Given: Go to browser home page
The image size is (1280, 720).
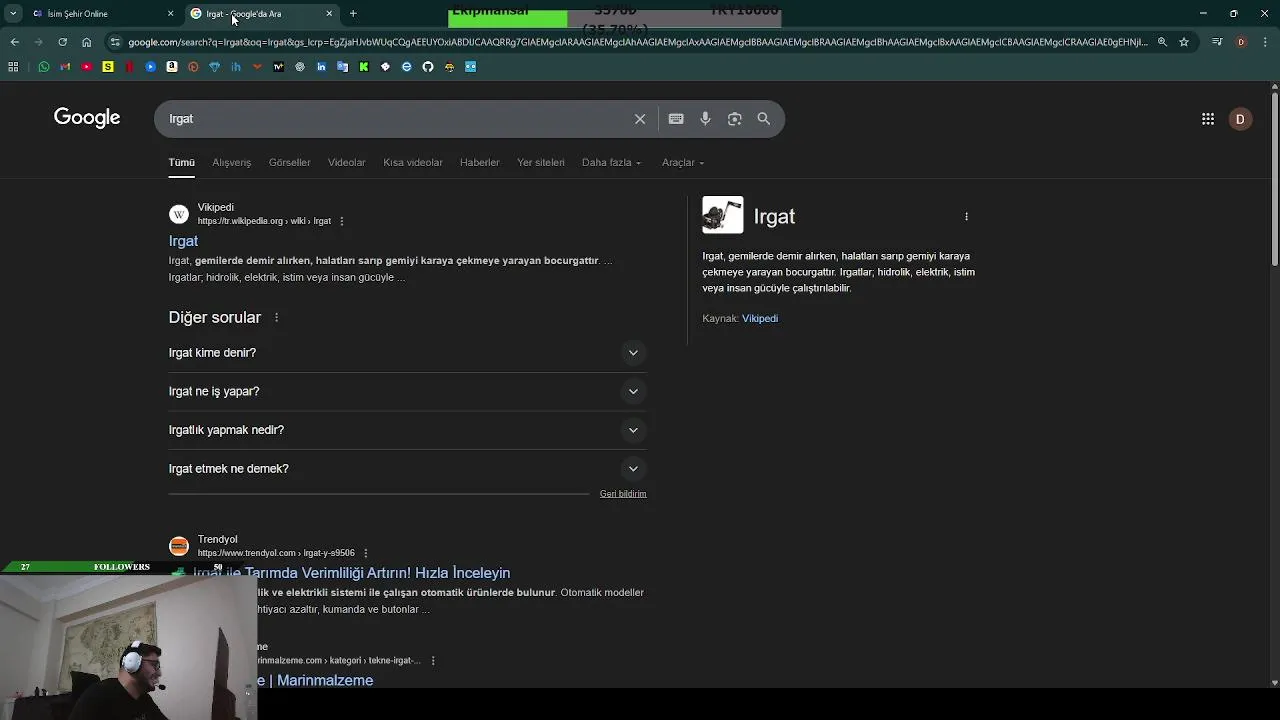Looking at the screenshot, I should click(86, 42).
